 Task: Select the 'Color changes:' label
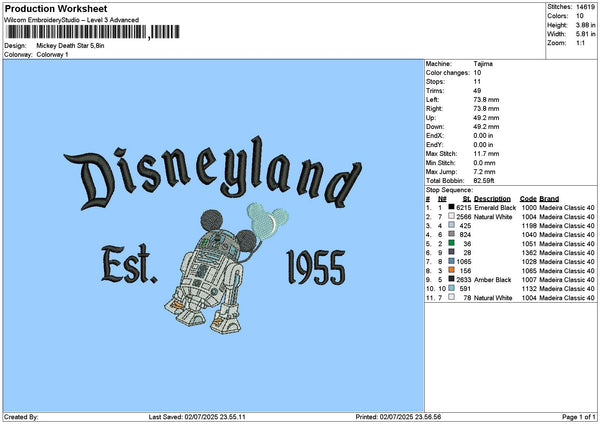(448, 73)
